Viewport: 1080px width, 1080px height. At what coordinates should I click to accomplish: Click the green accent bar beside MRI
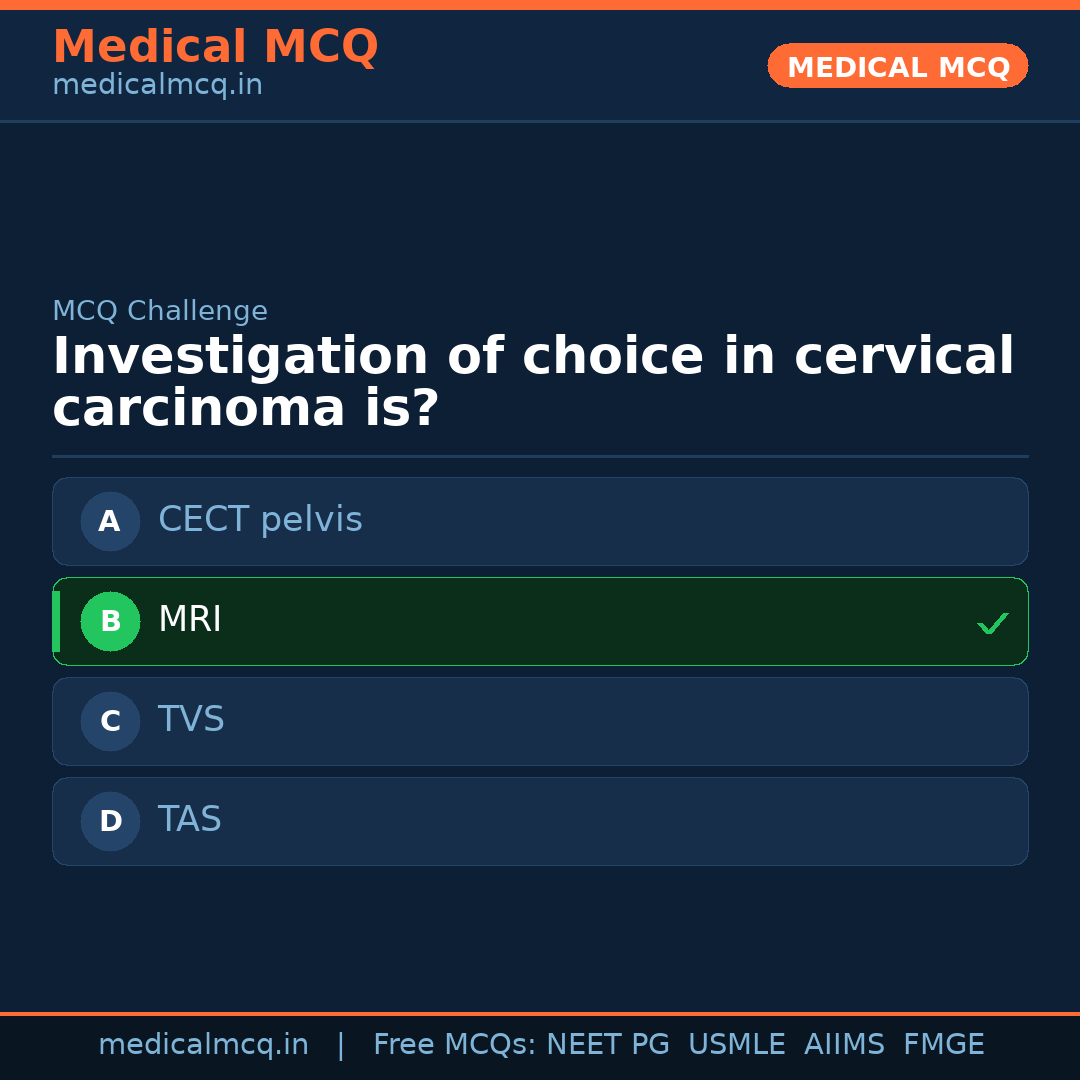[56, 621]
